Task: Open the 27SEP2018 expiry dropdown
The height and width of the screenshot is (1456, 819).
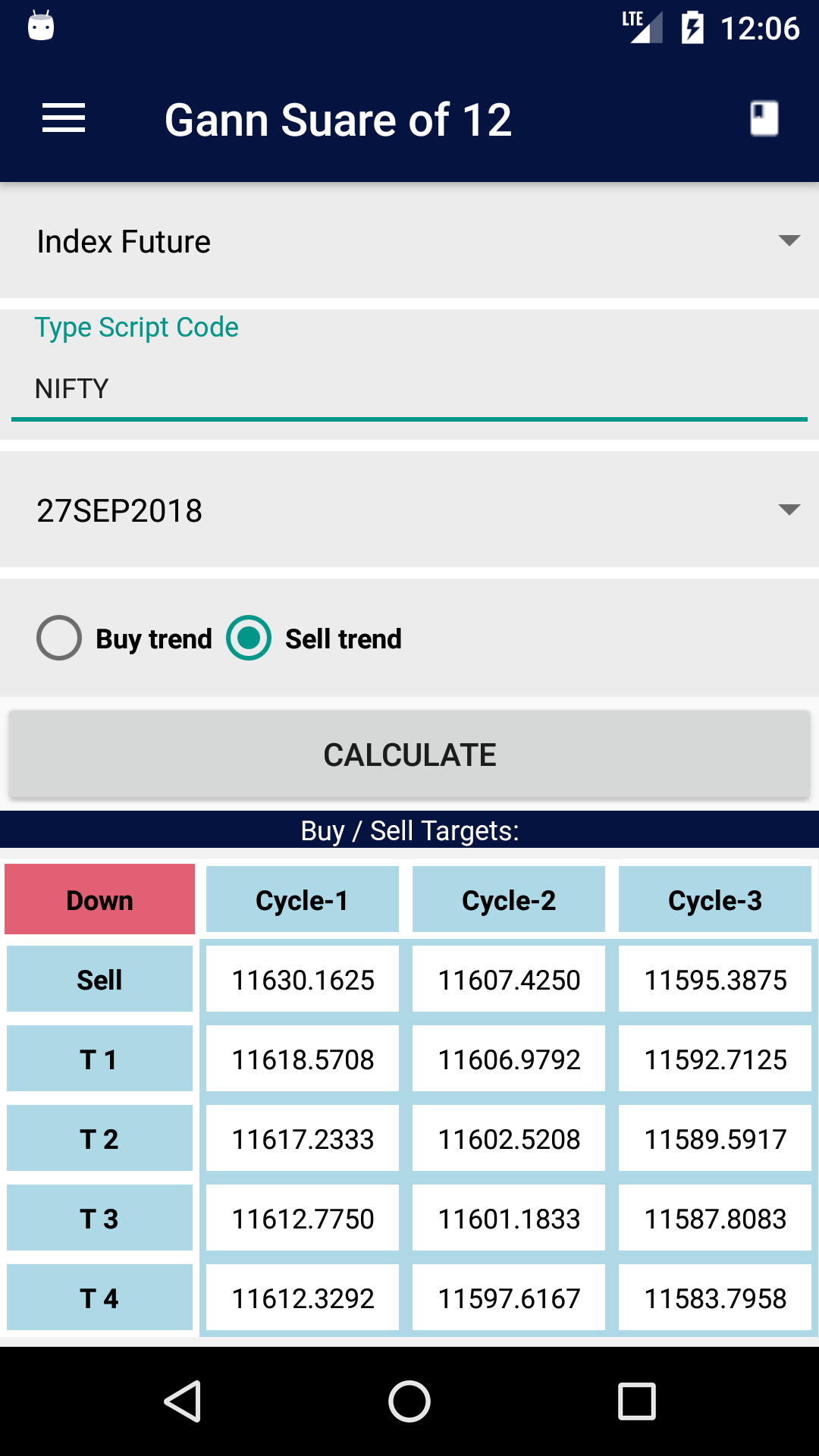Action: click(409, 510)
